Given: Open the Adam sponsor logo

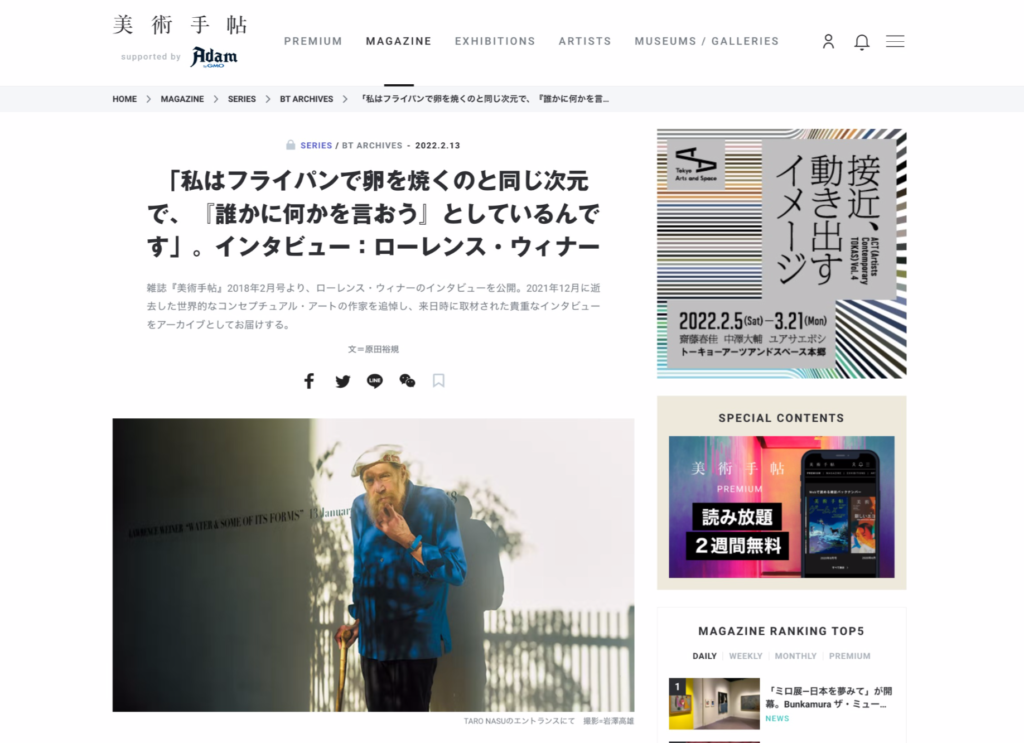Looking at the screenshot, I should coord(214,57).
